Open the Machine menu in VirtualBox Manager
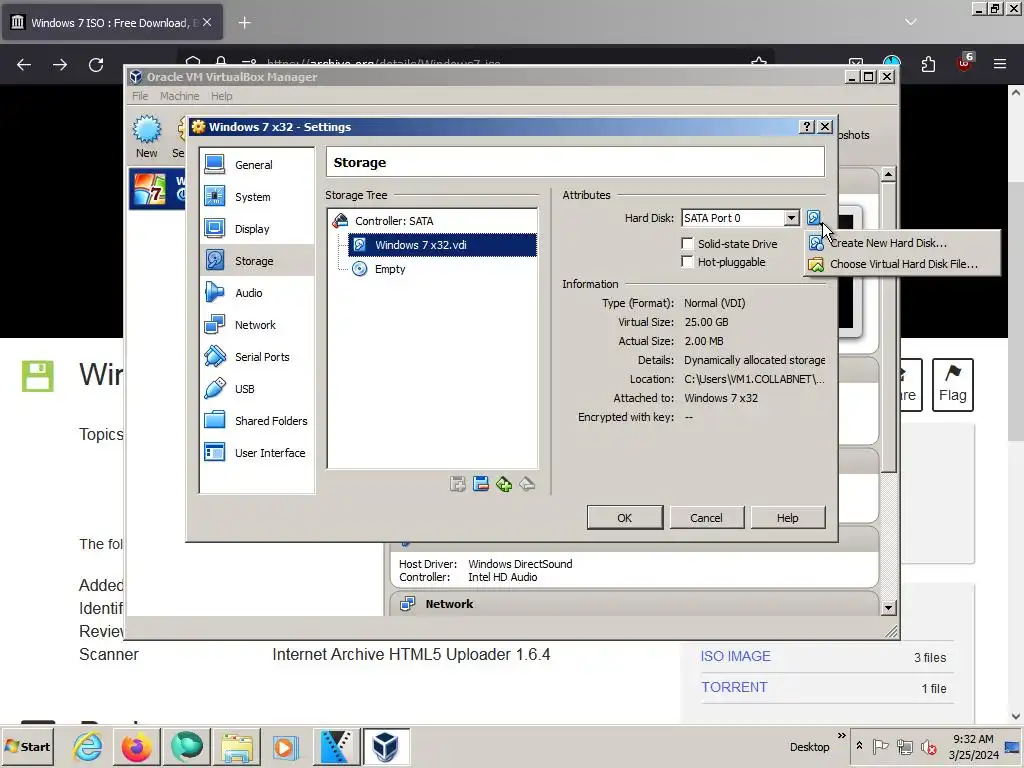Screen dimensions: 1024x768 coord(180,96)
